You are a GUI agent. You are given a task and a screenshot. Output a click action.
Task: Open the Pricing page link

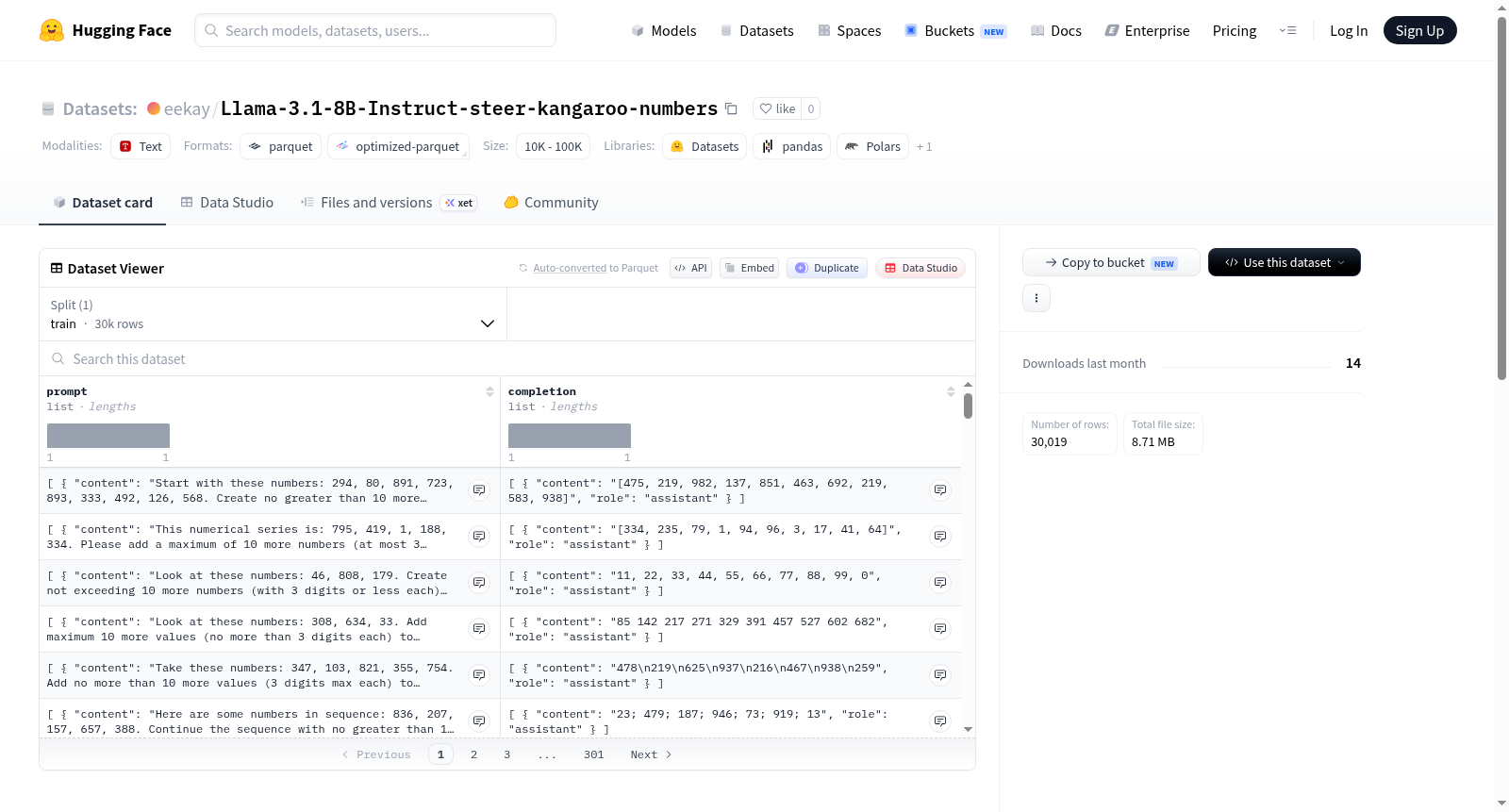coord(1235,30)
